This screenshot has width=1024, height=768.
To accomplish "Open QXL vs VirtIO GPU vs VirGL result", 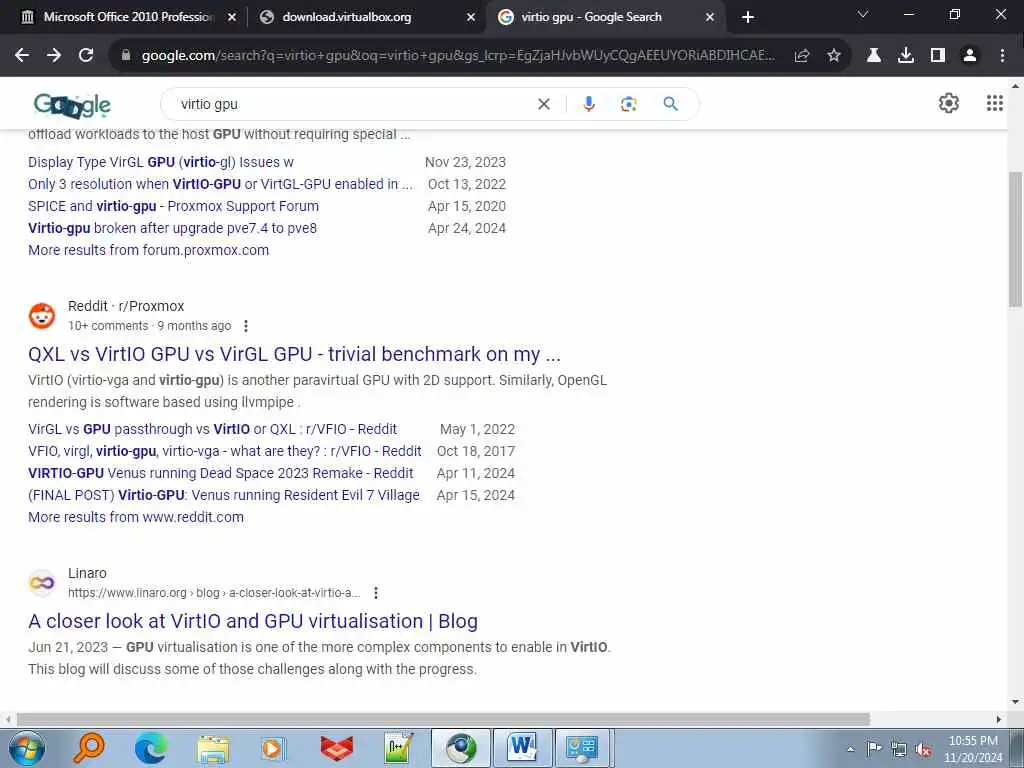I will click(x=294, y=354).
